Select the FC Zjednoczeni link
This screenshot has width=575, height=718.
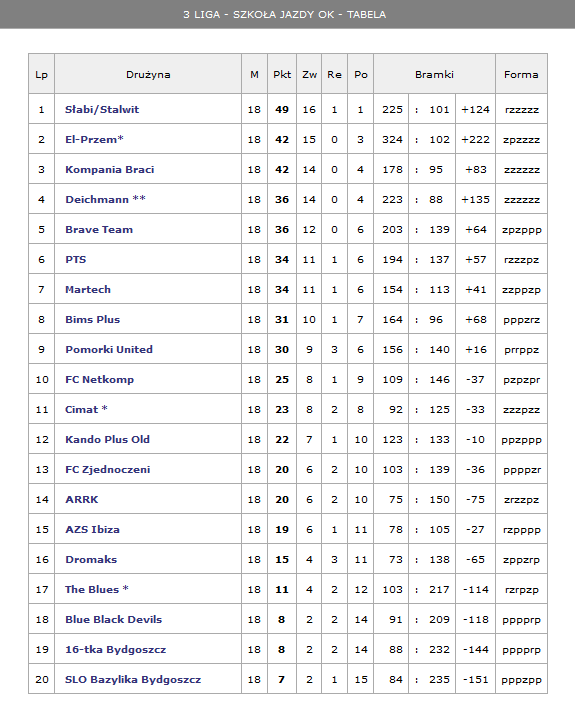point(108,469)
